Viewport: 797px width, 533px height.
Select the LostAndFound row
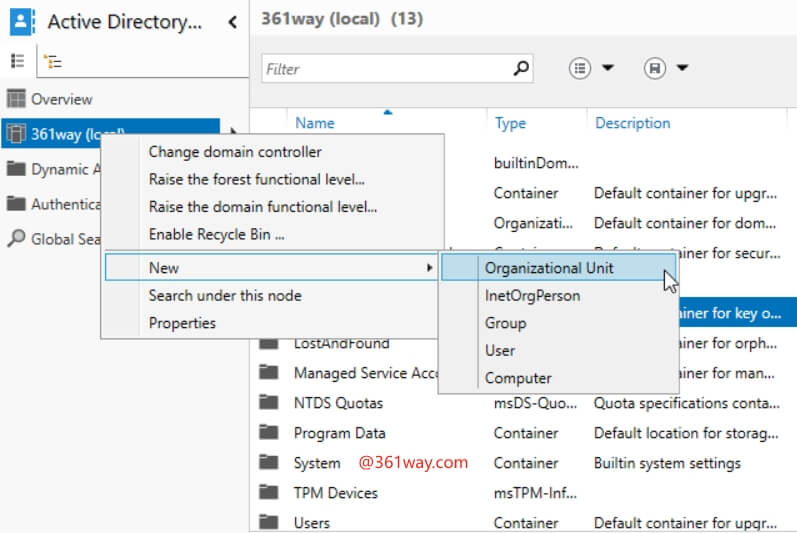click(x=342, y=343)
